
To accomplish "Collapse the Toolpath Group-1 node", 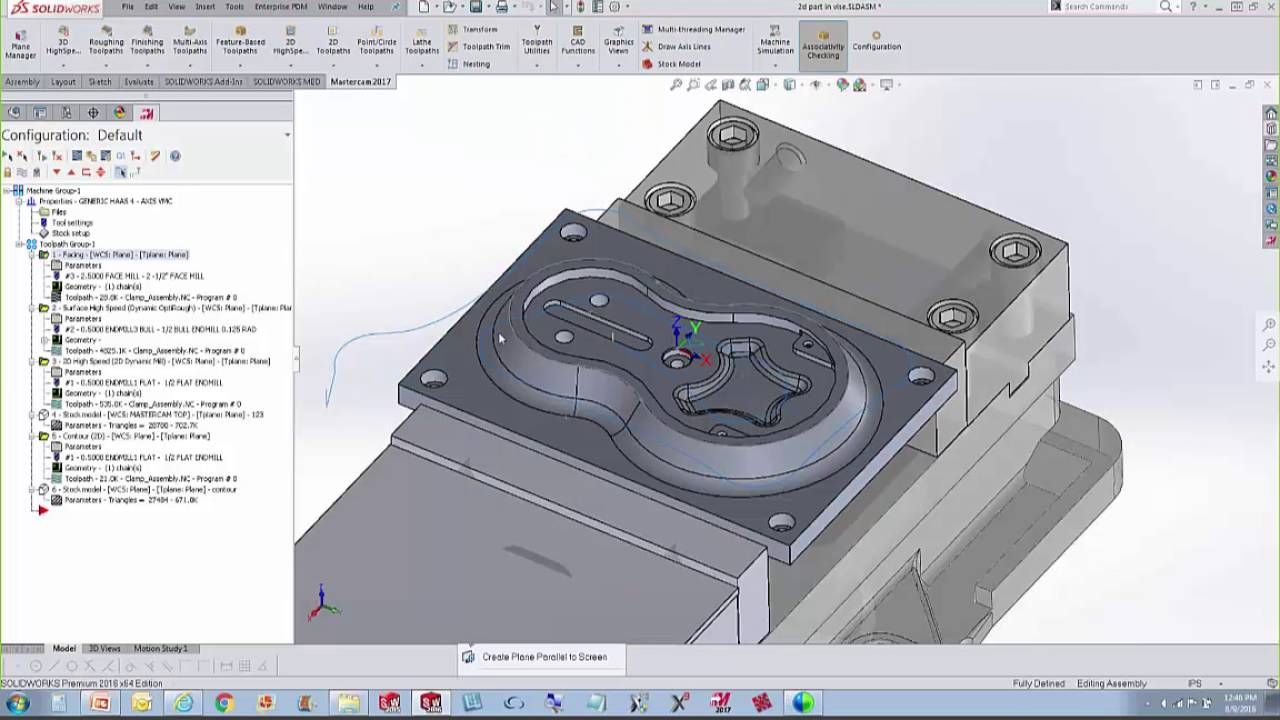I will tap(19, 244).
